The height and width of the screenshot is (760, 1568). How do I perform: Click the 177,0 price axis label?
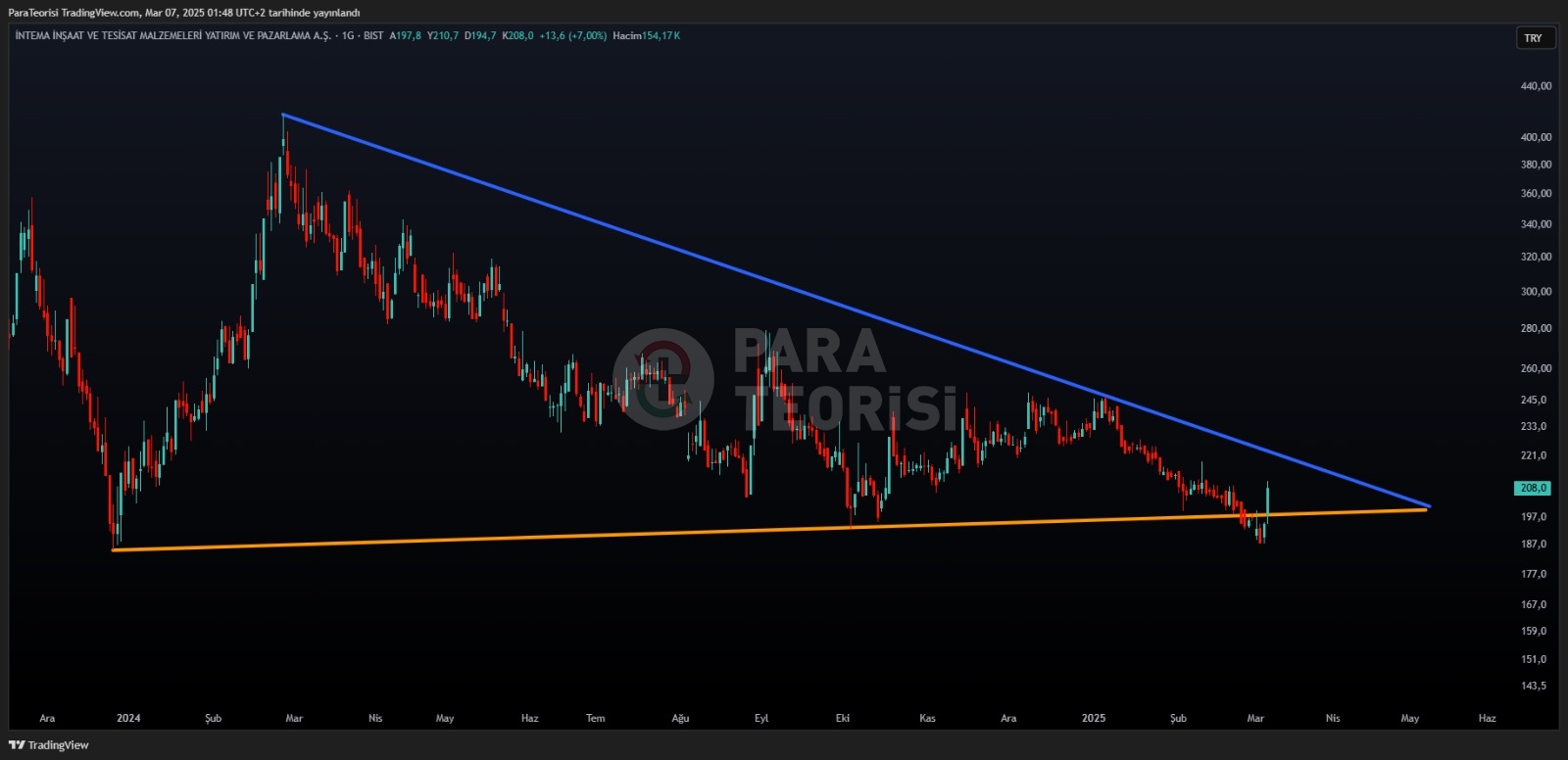coord(1534,575)
